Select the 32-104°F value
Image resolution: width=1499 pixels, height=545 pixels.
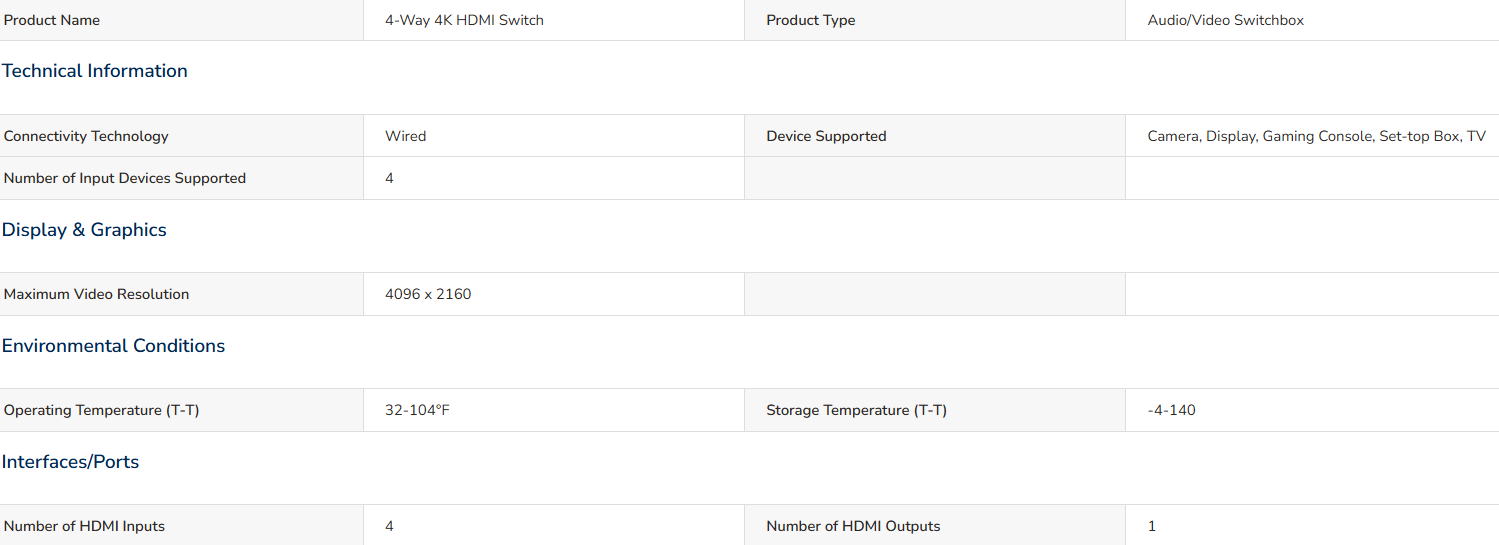click(417, 410)
